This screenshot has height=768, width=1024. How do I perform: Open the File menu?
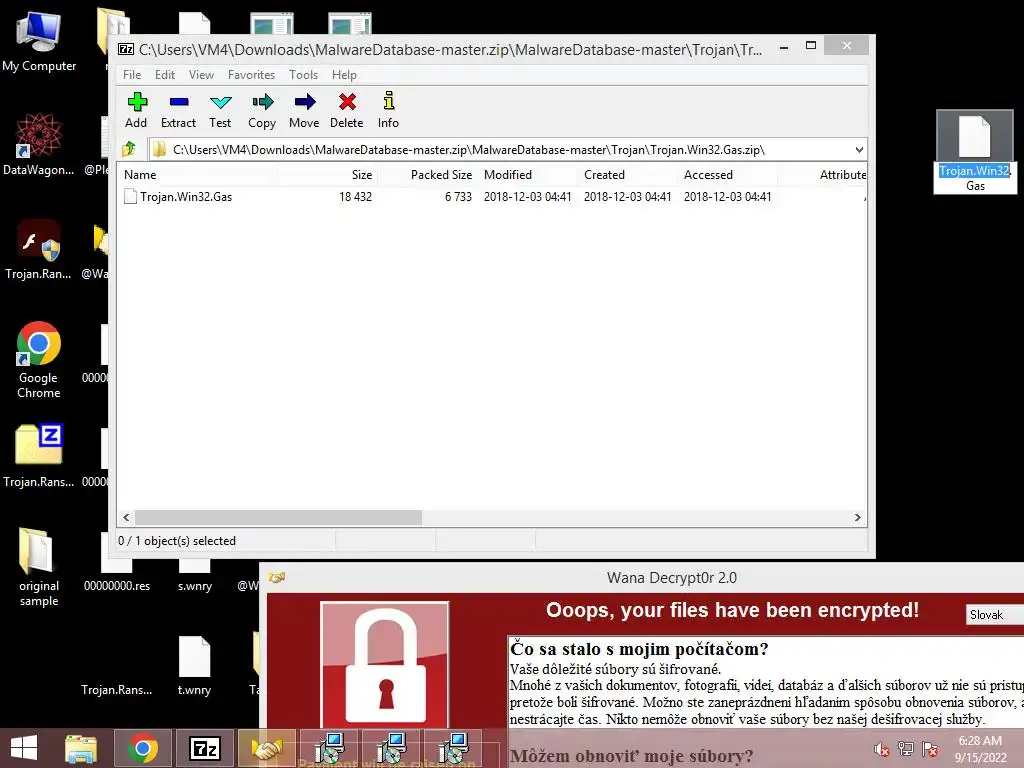132,74
